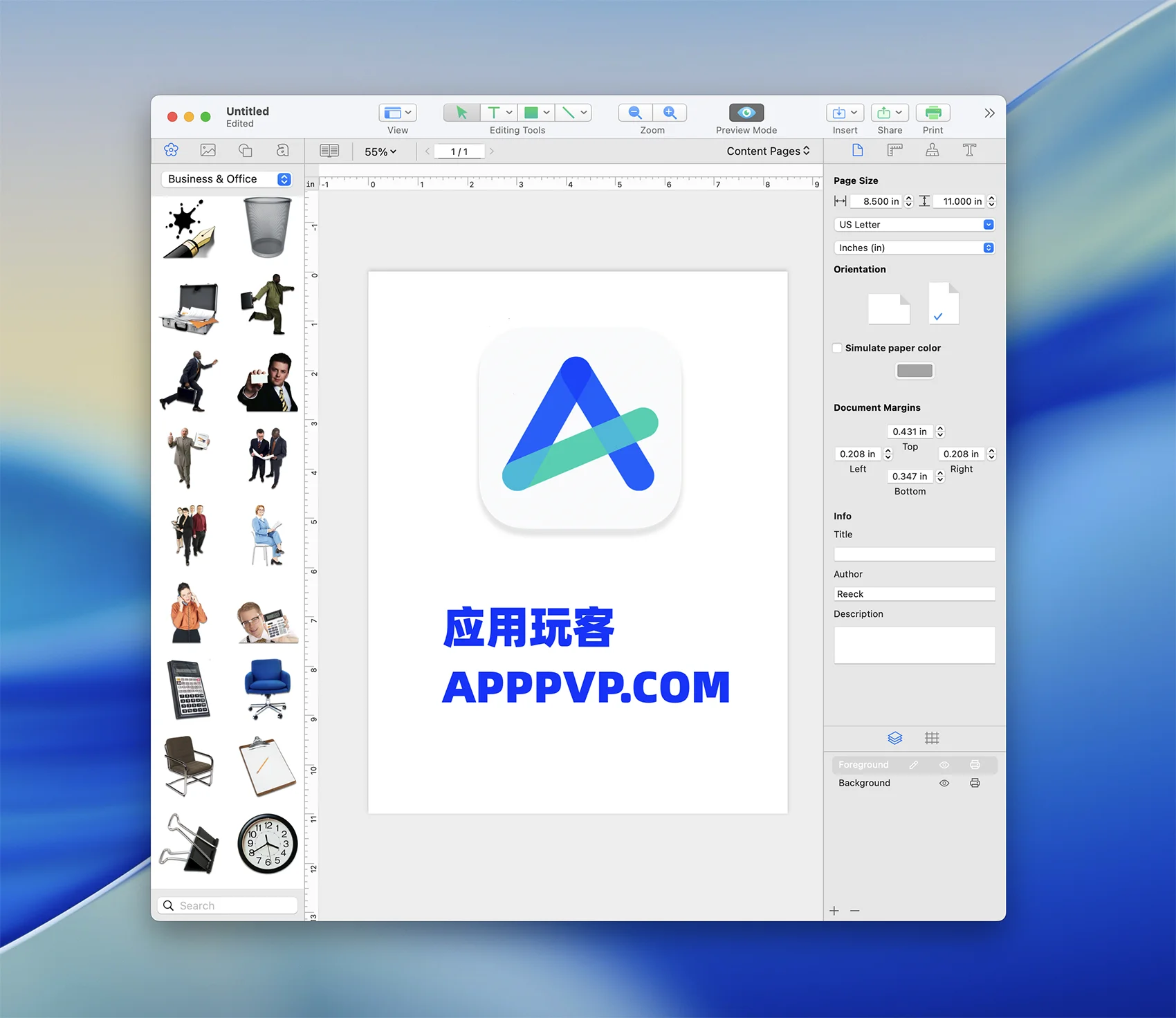Open the 55% zoom level dropdown

380,151
